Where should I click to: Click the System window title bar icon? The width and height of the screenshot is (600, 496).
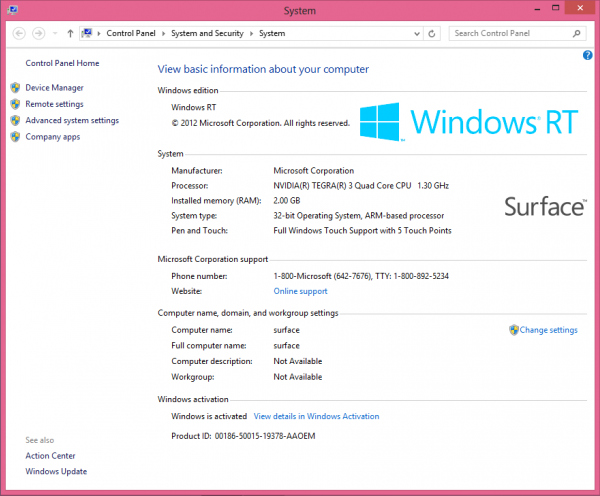(12, 10)
